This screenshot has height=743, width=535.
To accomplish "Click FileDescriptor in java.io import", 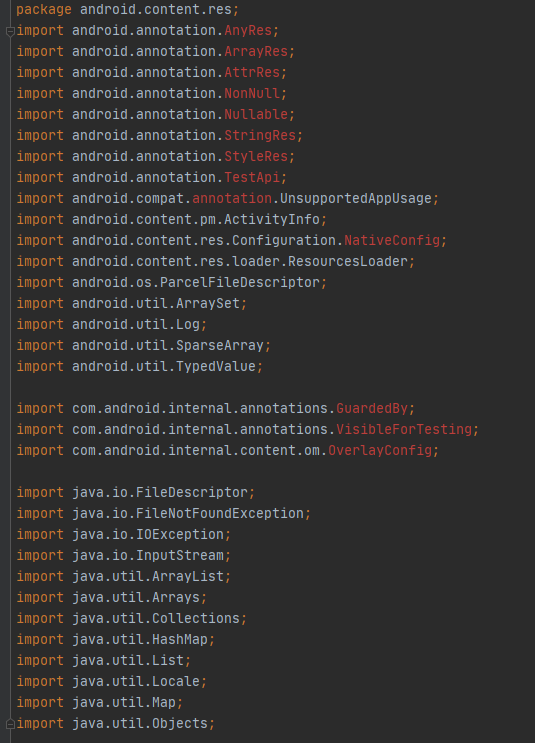I will point(192,492).
